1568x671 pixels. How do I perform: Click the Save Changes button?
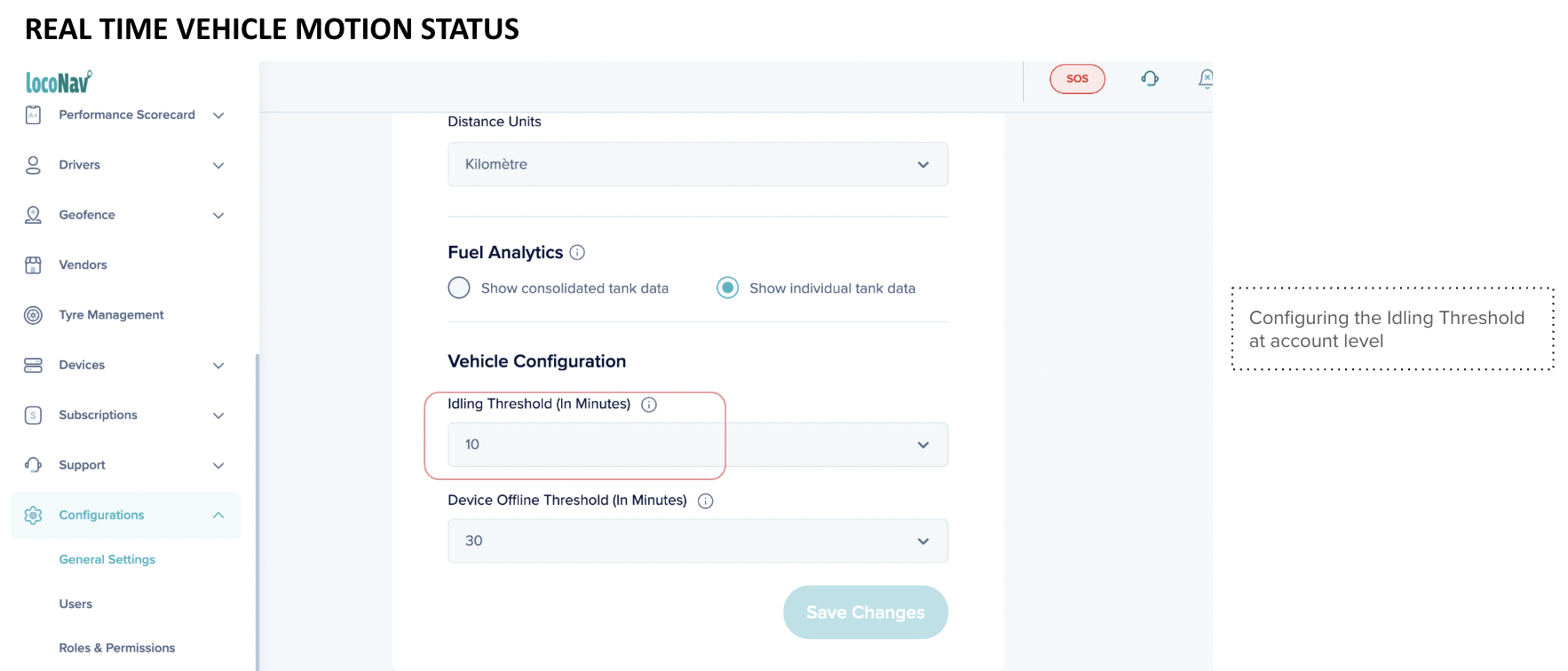point(865,612)
